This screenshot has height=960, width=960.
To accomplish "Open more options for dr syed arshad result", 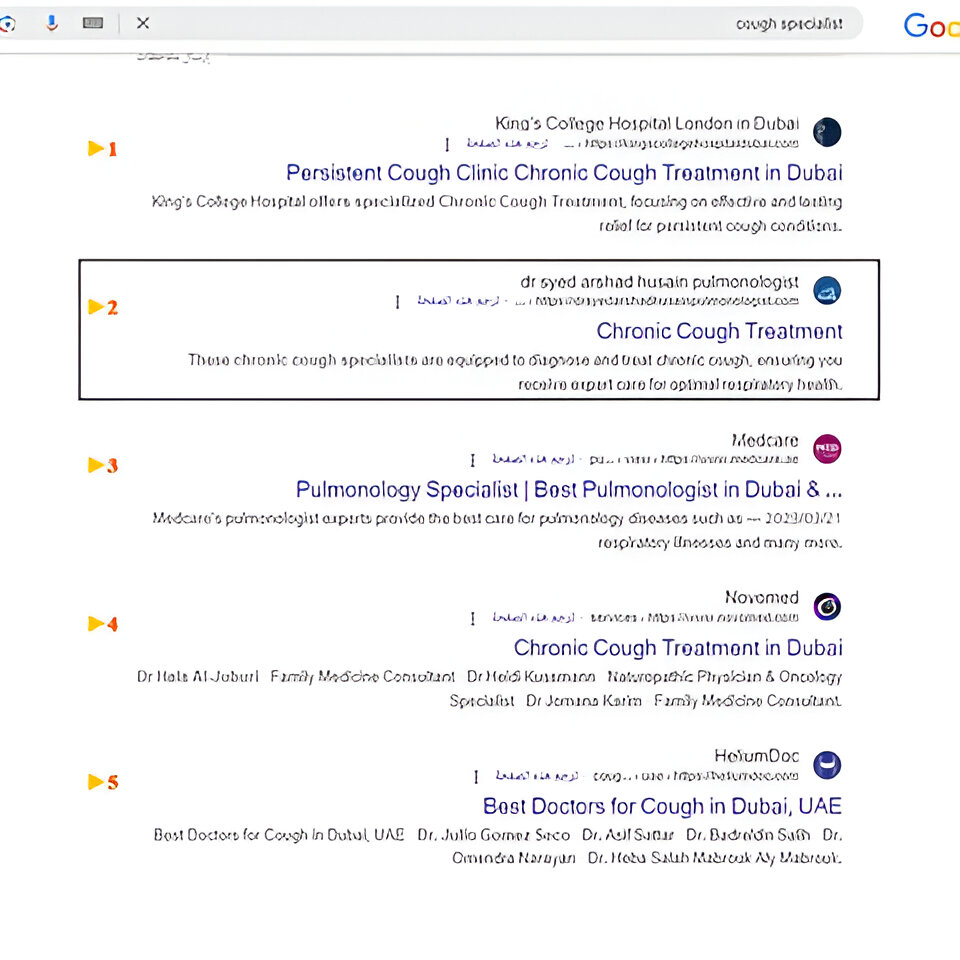I will pyautogui.click(x=397, y=302).
